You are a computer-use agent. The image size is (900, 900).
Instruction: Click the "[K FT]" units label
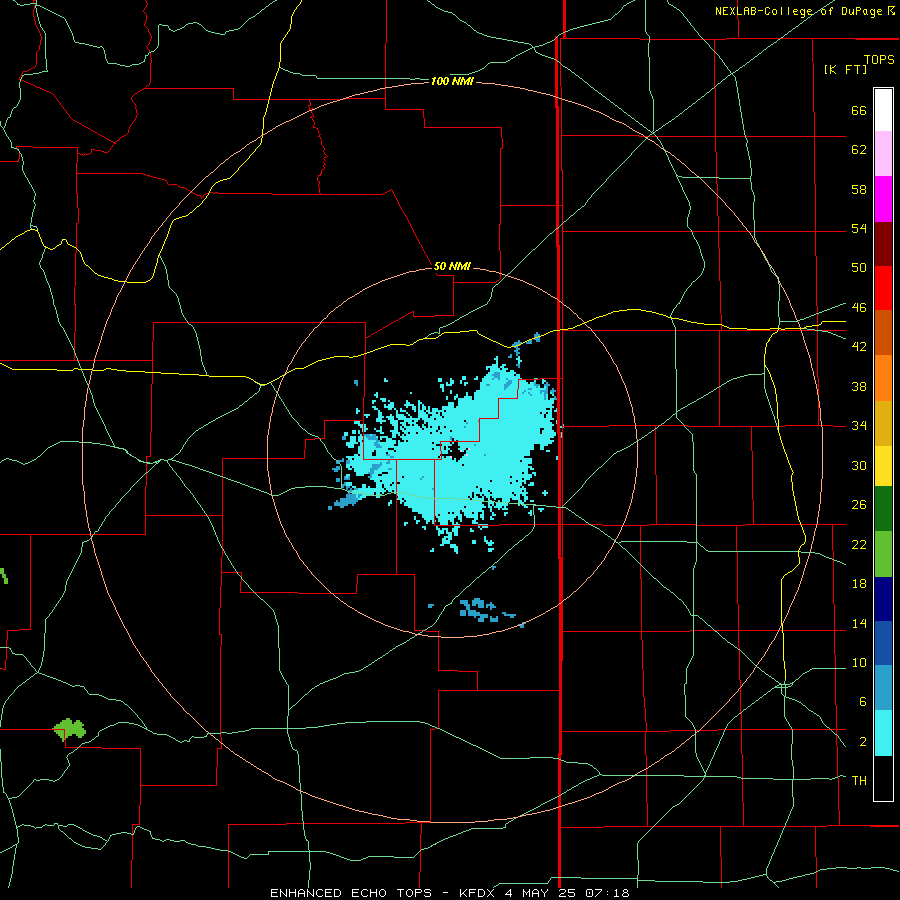coord(845,69)
